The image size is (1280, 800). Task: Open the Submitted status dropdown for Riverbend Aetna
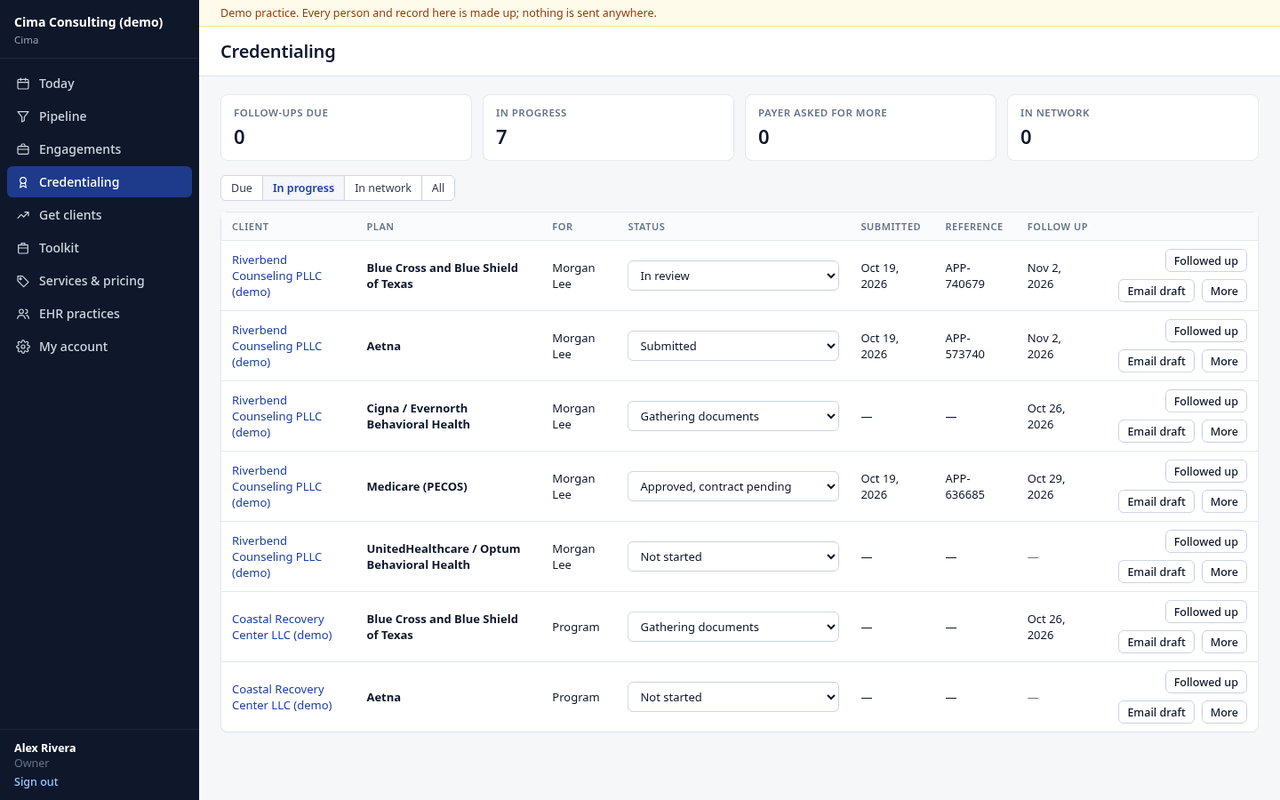(x=733, y=346)
